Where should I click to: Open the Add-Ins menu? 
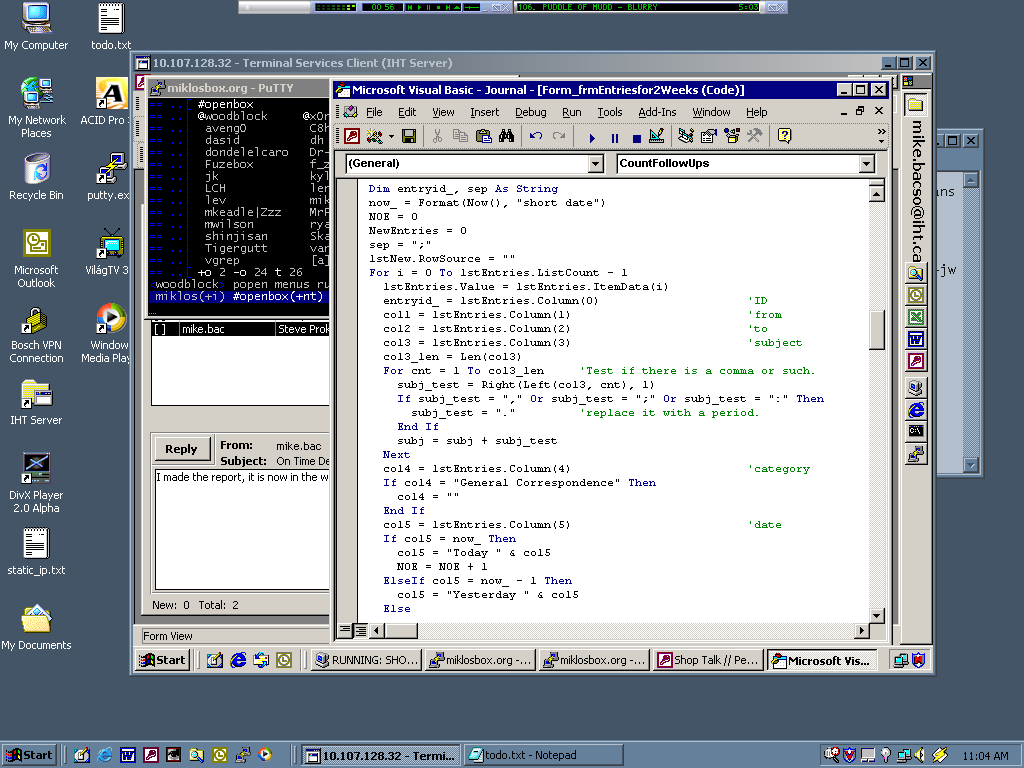(x=657, y=112)
